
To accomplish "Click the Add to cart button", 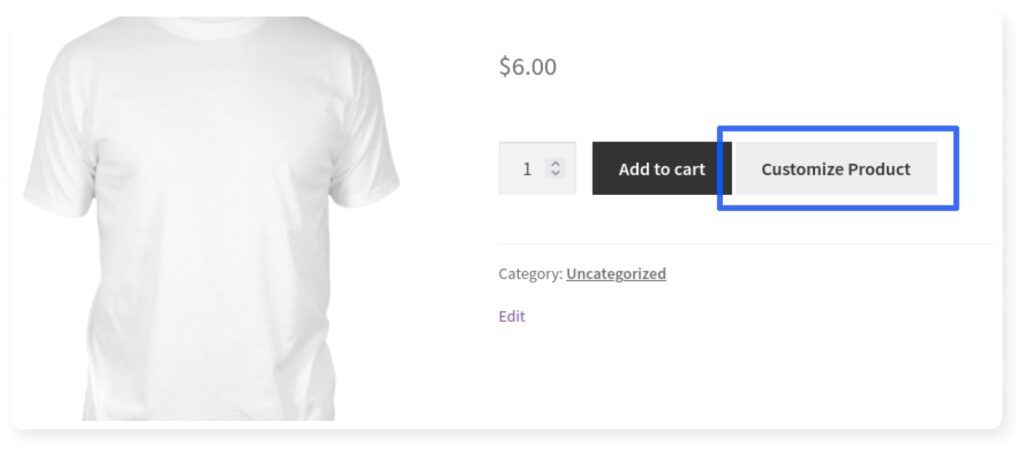I will coord(661,169).
